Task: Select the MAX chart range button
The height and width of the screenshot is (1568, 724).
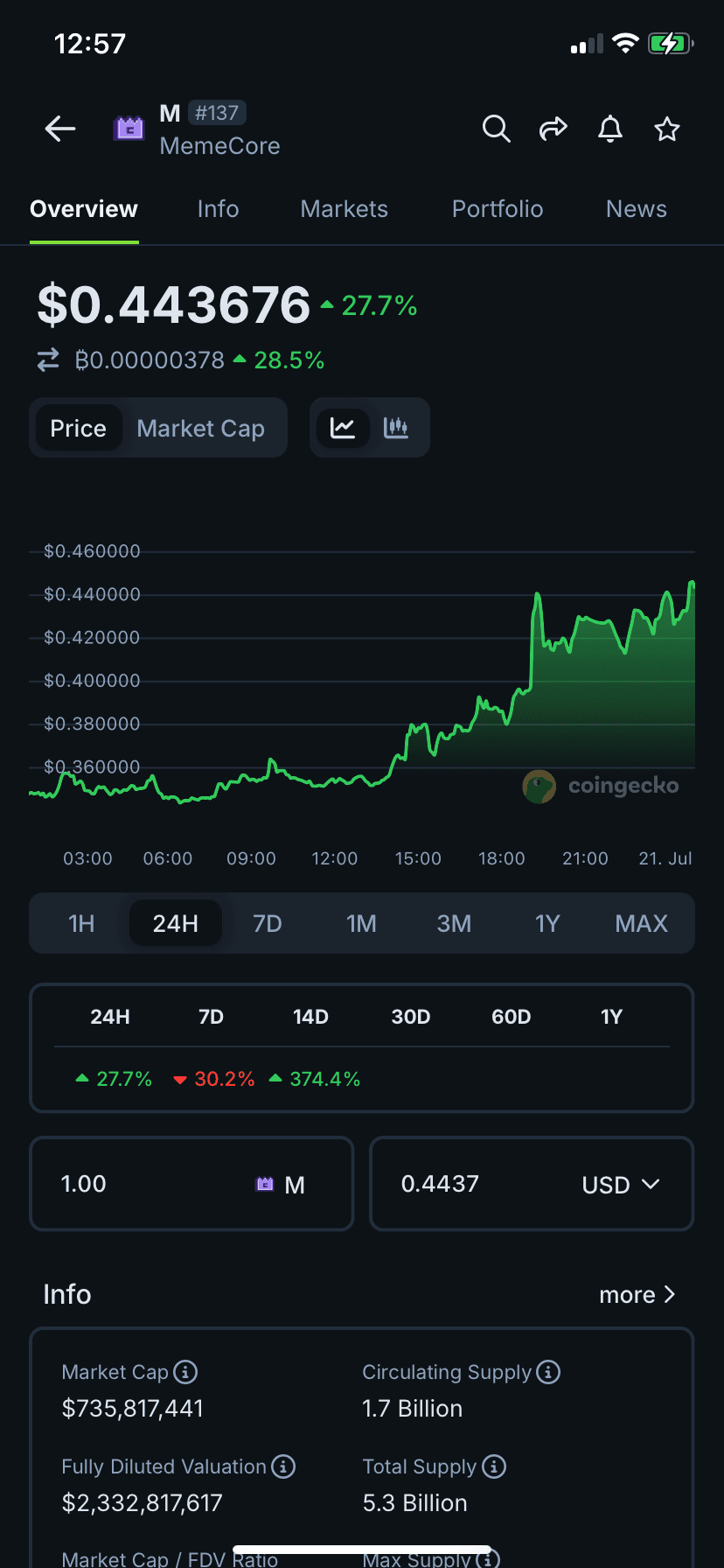Action: coord(641,923)
